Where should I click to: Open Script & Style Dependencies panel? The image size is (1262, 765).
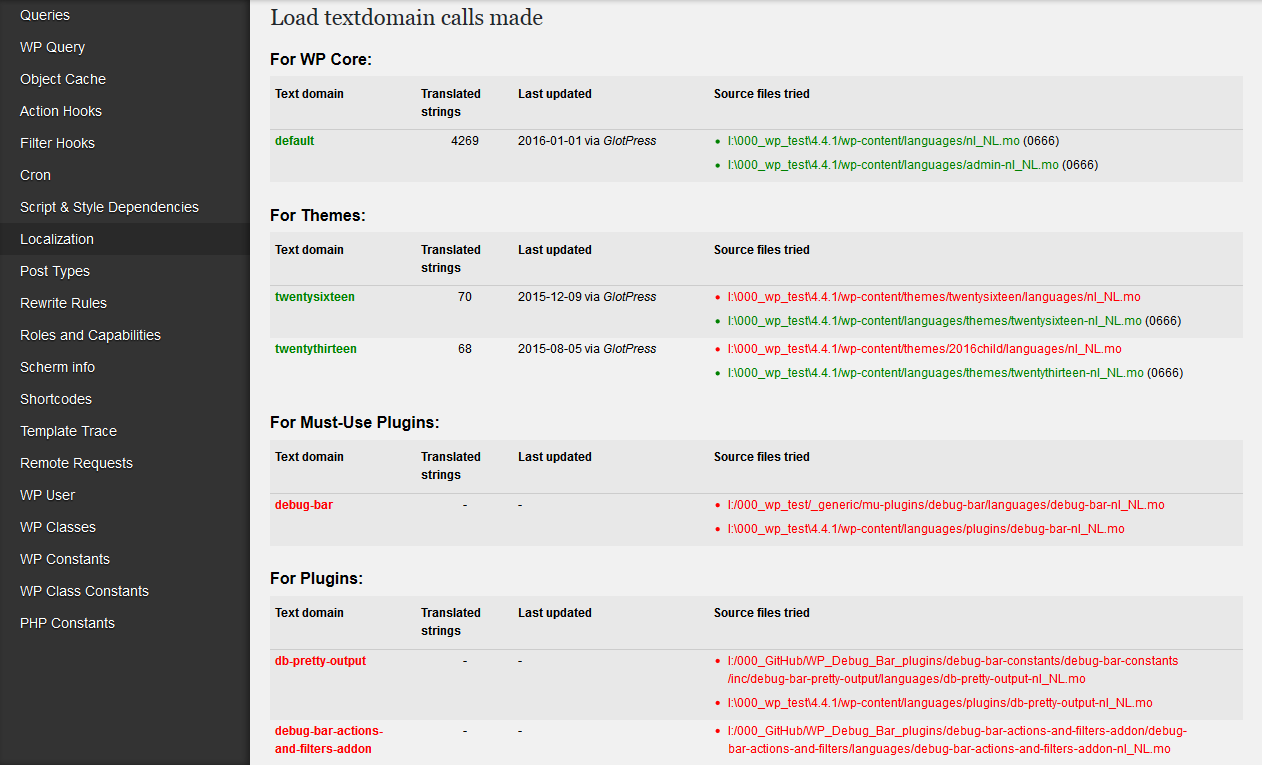pos(124,207)
